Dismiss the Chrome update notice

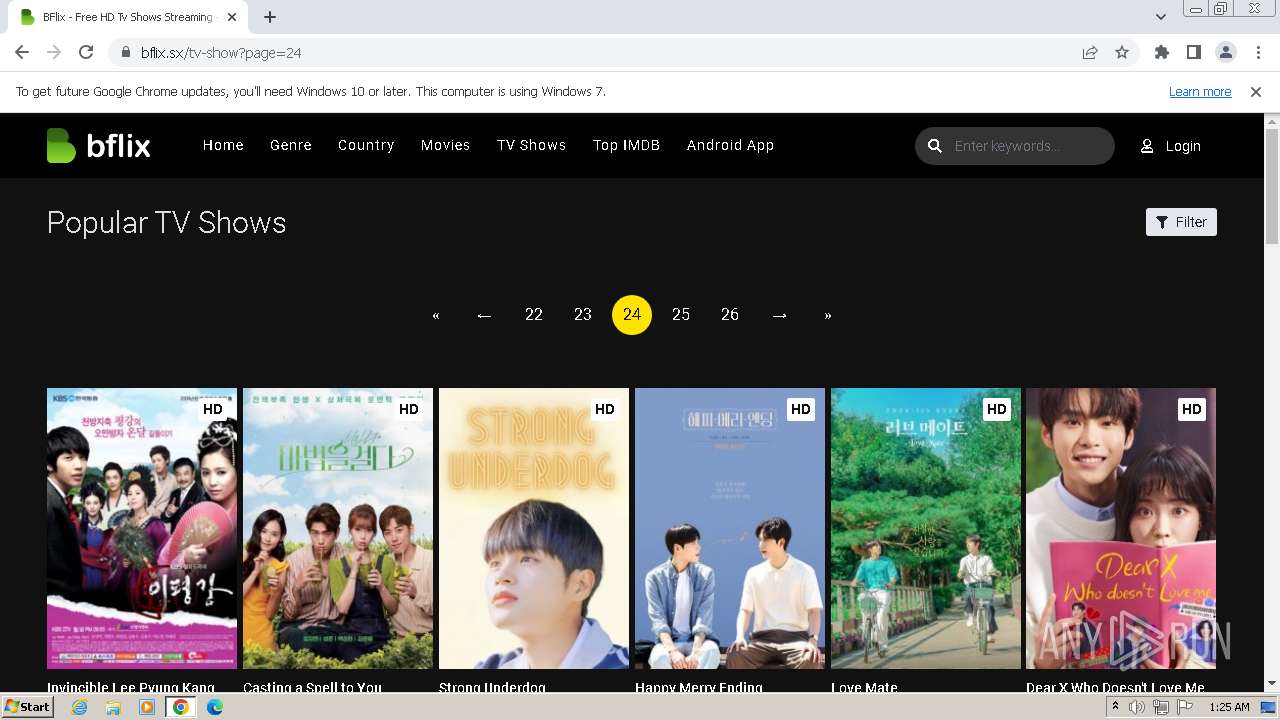click(x=1256, y=92)
